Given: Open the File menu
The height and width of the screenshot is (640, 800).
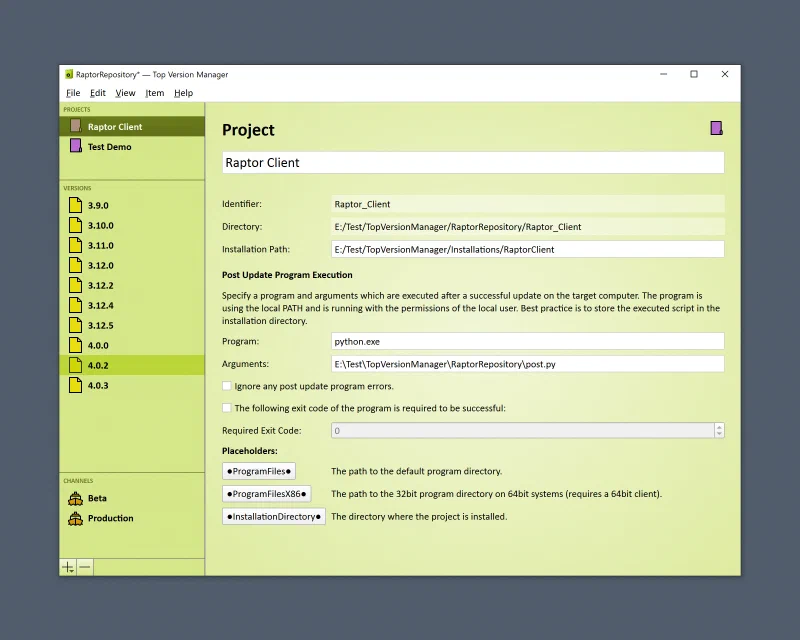Looking at the screenshot, I should [x=73, y=93].
